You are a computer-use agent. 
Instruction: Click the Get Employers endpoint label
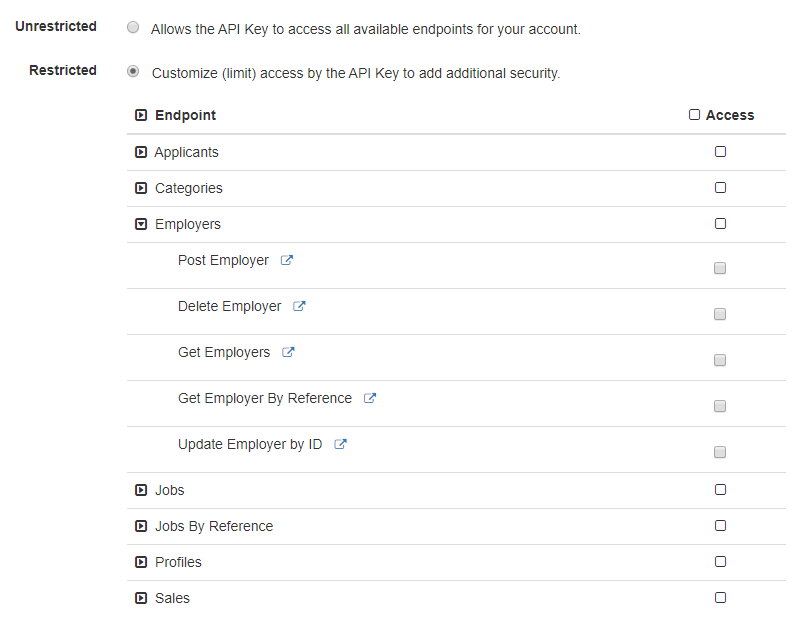(224, 352)
